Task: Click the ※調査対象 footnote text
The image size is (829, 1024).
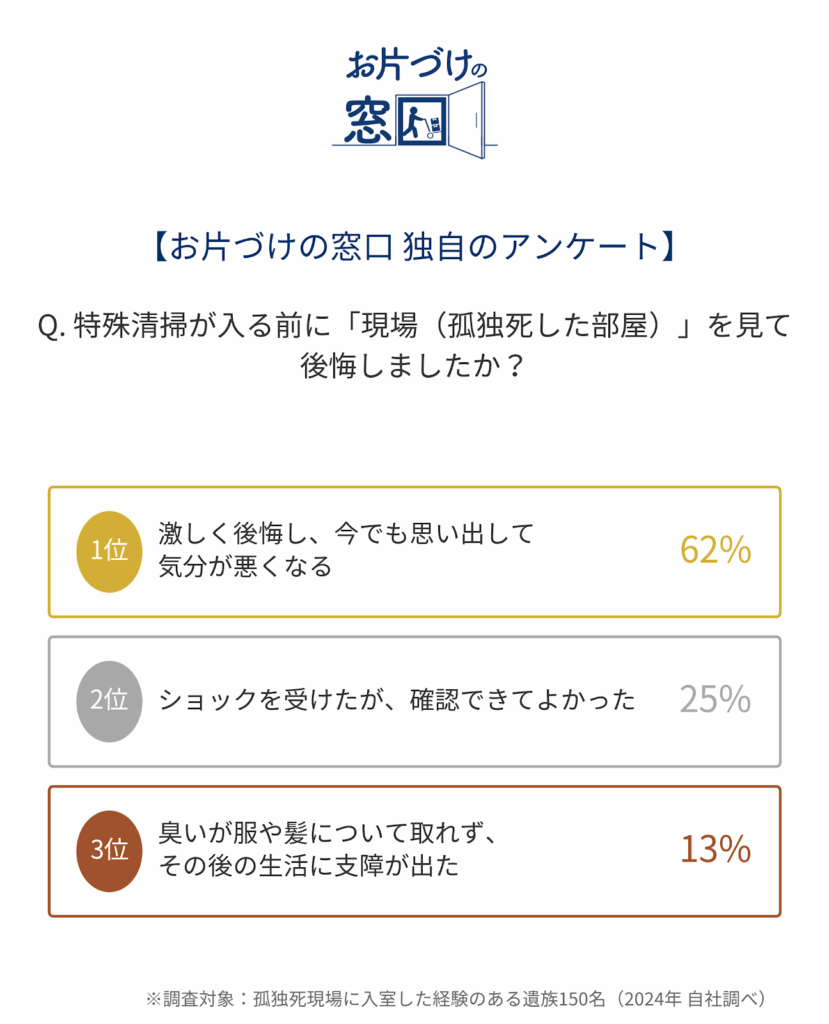Action: click(x=380, y=999)
